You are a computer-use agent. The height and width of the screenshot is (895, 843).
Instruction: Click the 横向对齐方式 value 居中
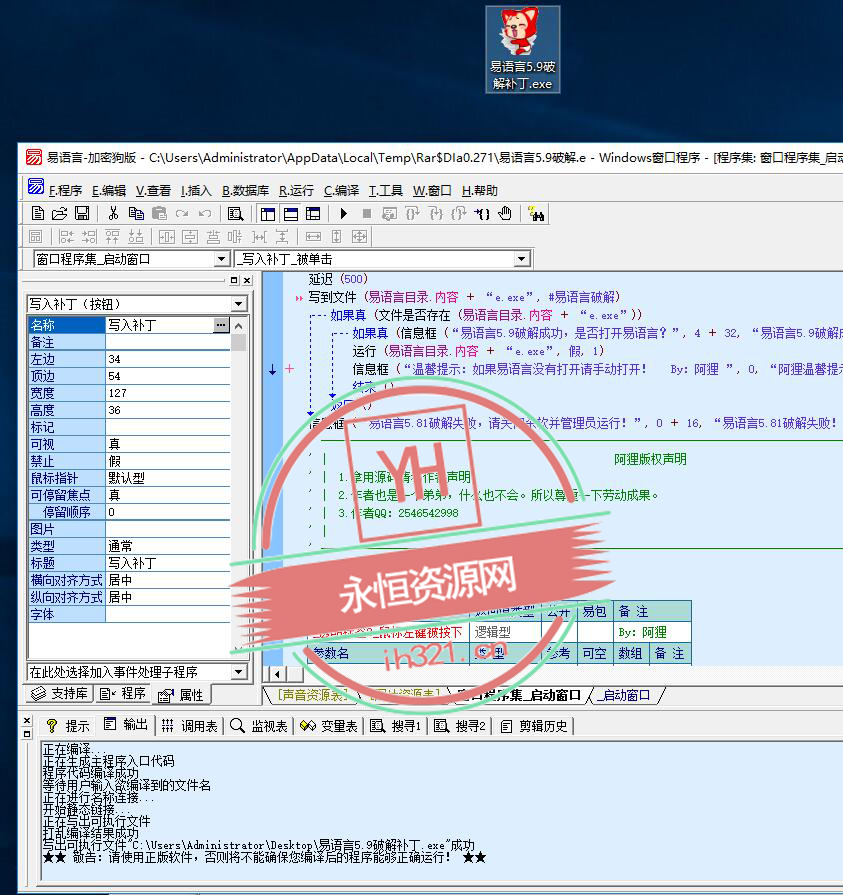(168, 580)
